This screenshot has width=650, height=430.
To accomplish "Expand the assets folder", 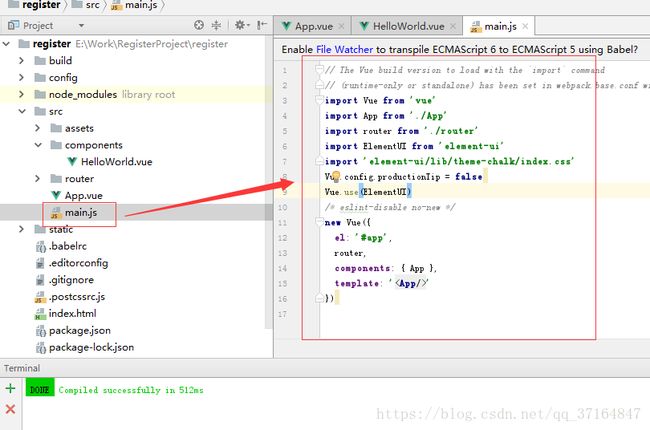I will 38,128.
